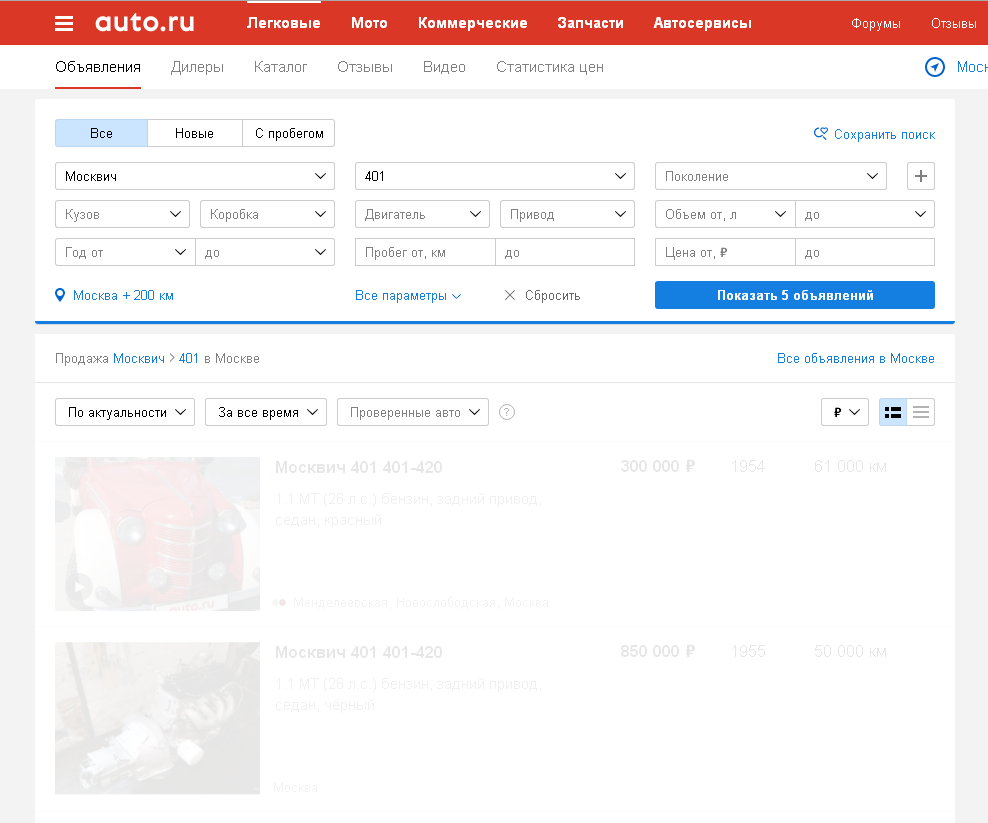Select the 'Новые' filter segment

click(195, 133)
